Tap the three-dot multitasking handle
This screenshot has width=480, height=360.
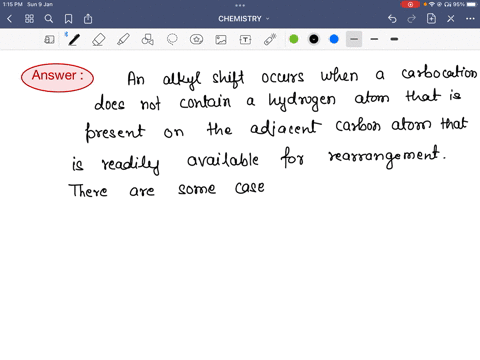tap(240, 5)
